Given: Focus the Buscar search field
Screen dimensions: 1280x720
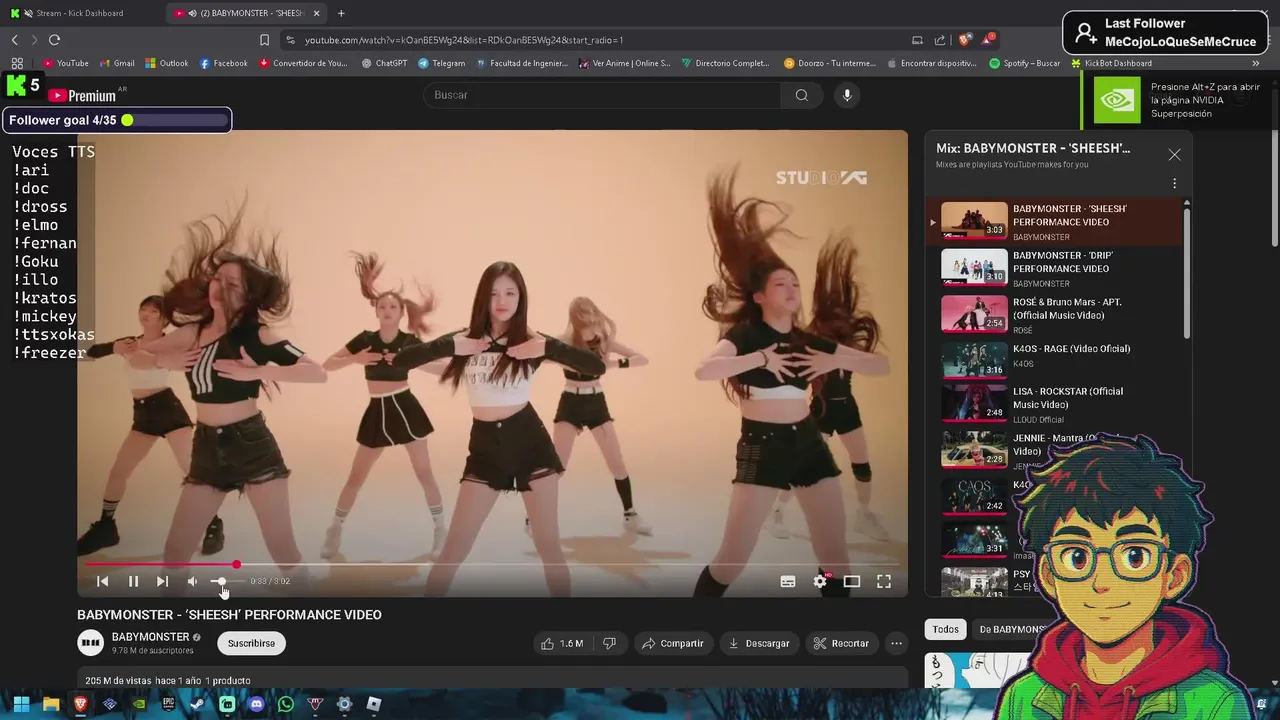Looking at the screenshot, I should (602, 95).
